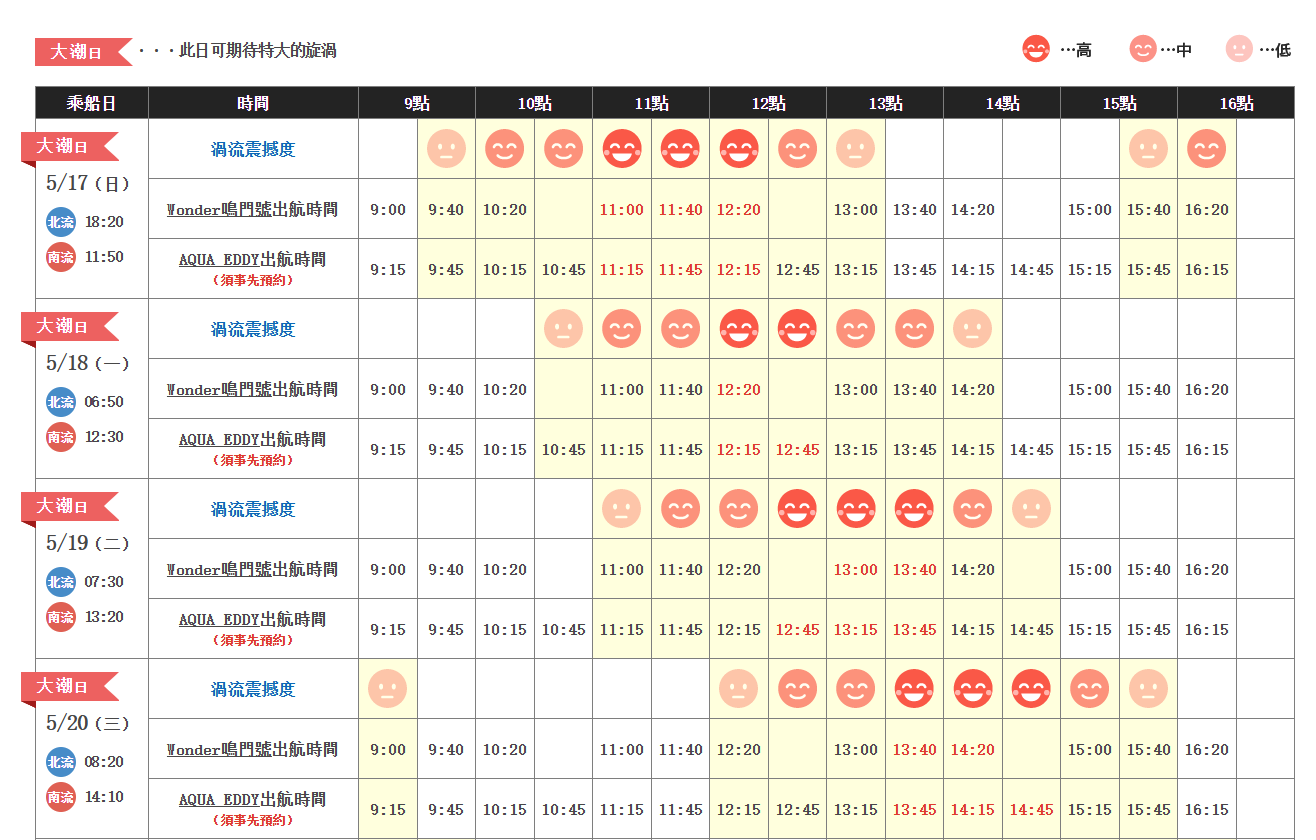The width and height of the screenshot is (1316, 840).
Task: Click the 此日可期待特大的旋渦 description text
Action: click(x=257, y=50)
